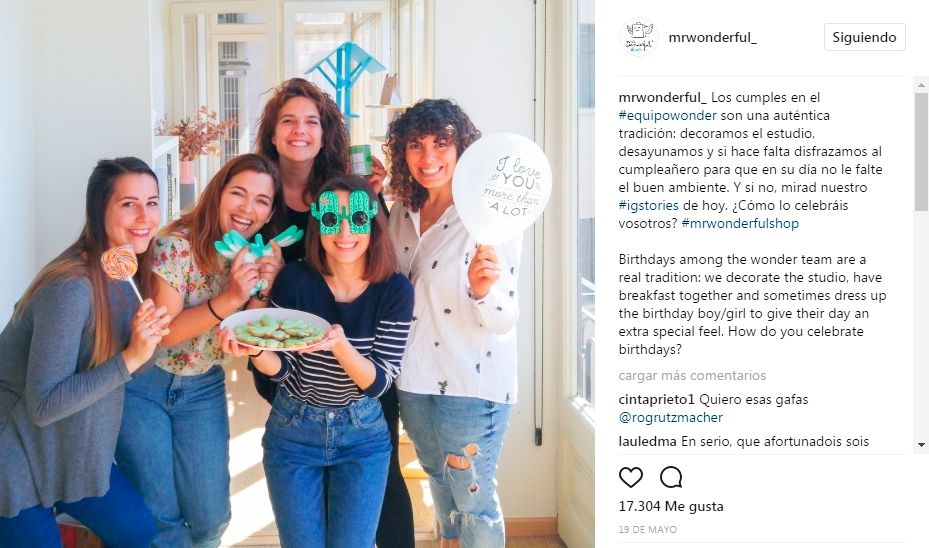Viewport: 929px width, 548px height.
Task: Click the scrollbar down arrow in comments
Action: (x=921, y=445)
